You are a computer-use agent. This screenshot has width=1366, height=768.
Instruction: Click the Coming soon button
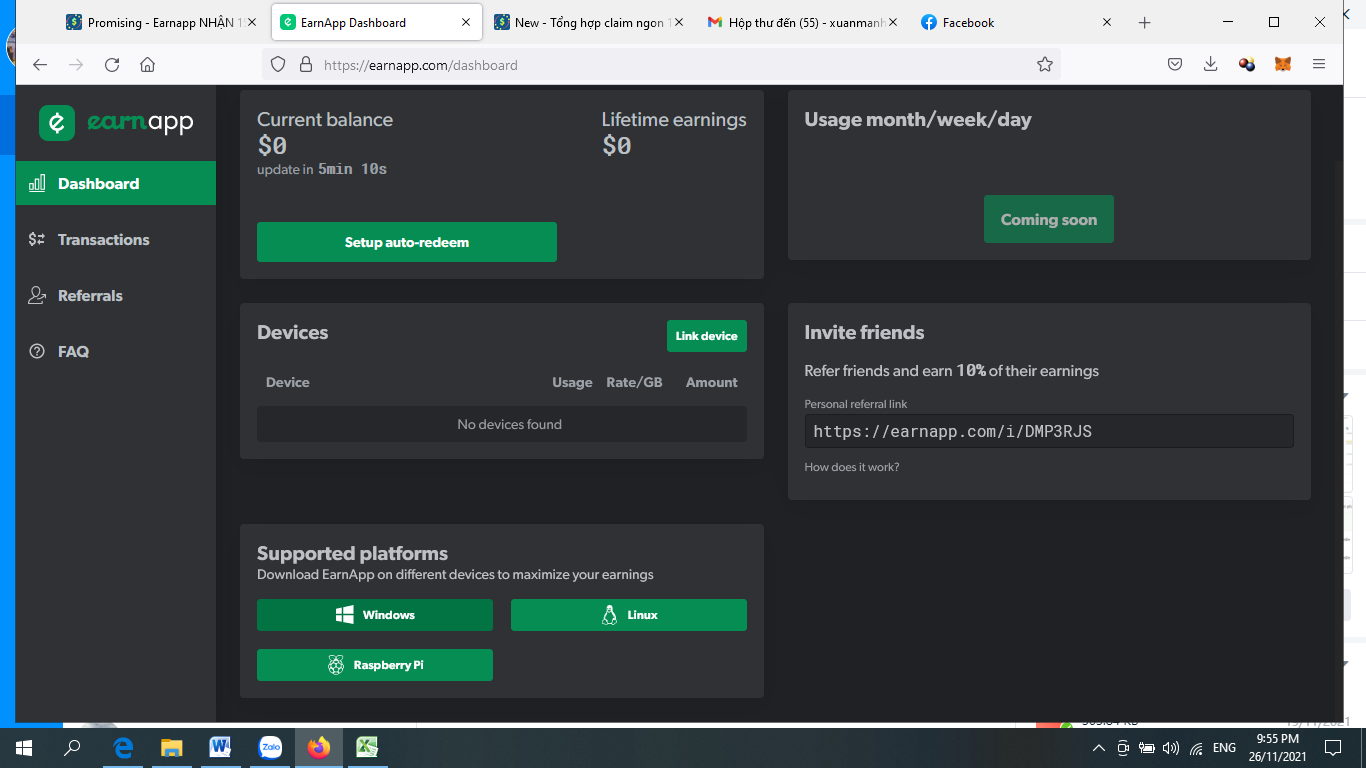click(x=1049, y=219)
